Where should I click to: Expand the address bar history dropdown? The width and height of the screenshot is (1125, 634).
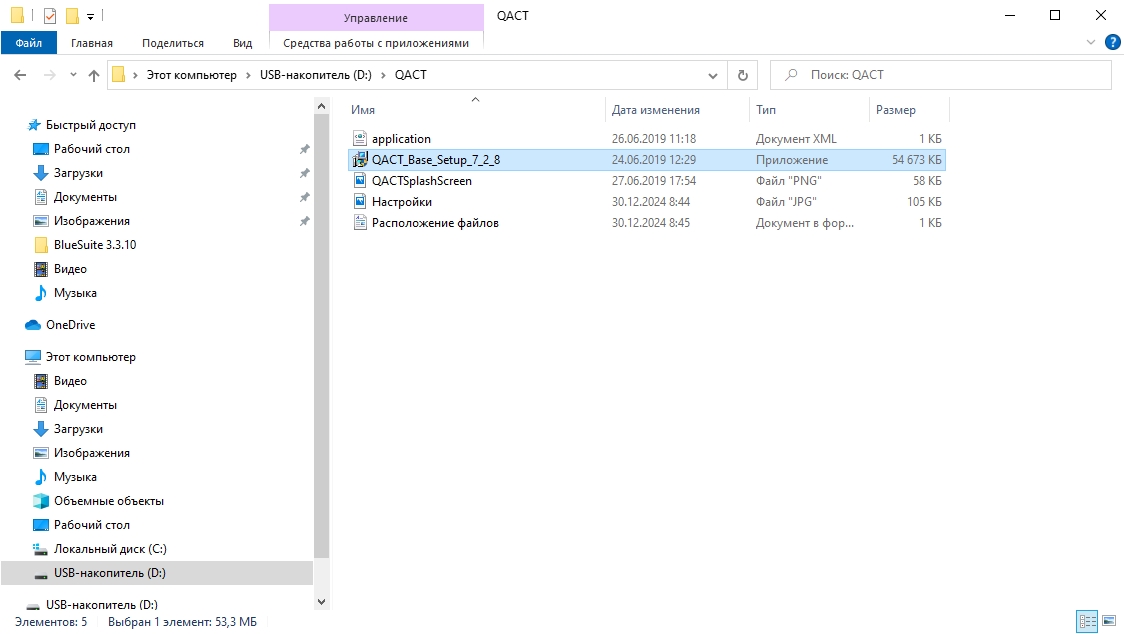point(712,75)
